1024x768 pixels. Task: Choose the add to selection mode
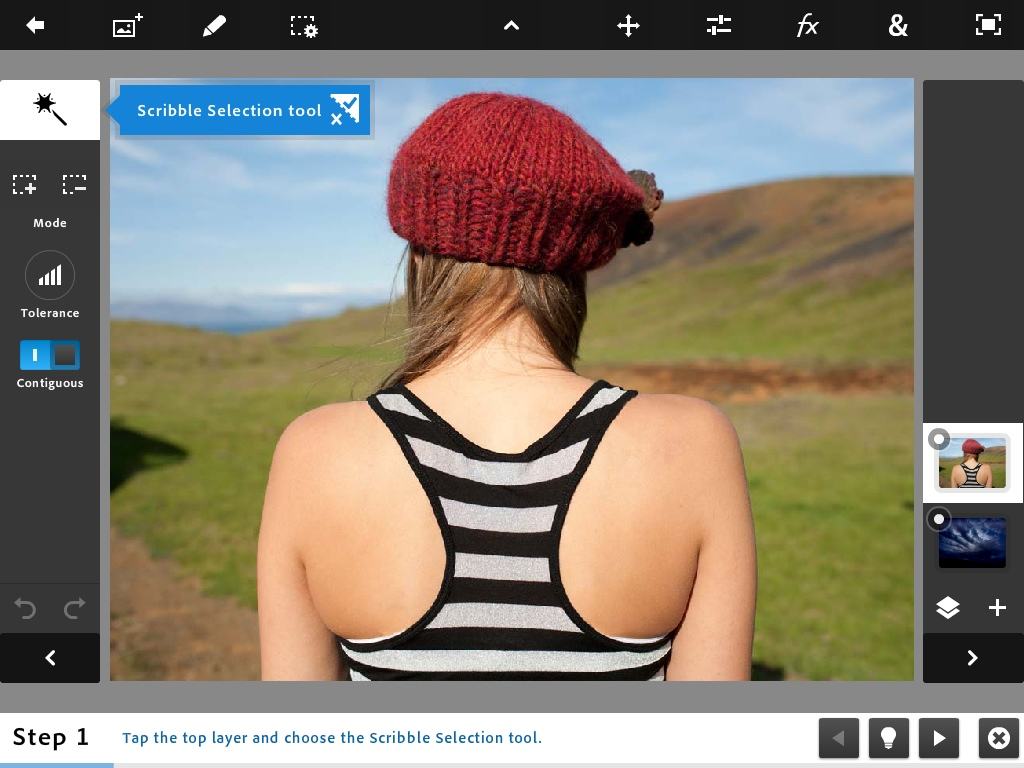[25, 184]
